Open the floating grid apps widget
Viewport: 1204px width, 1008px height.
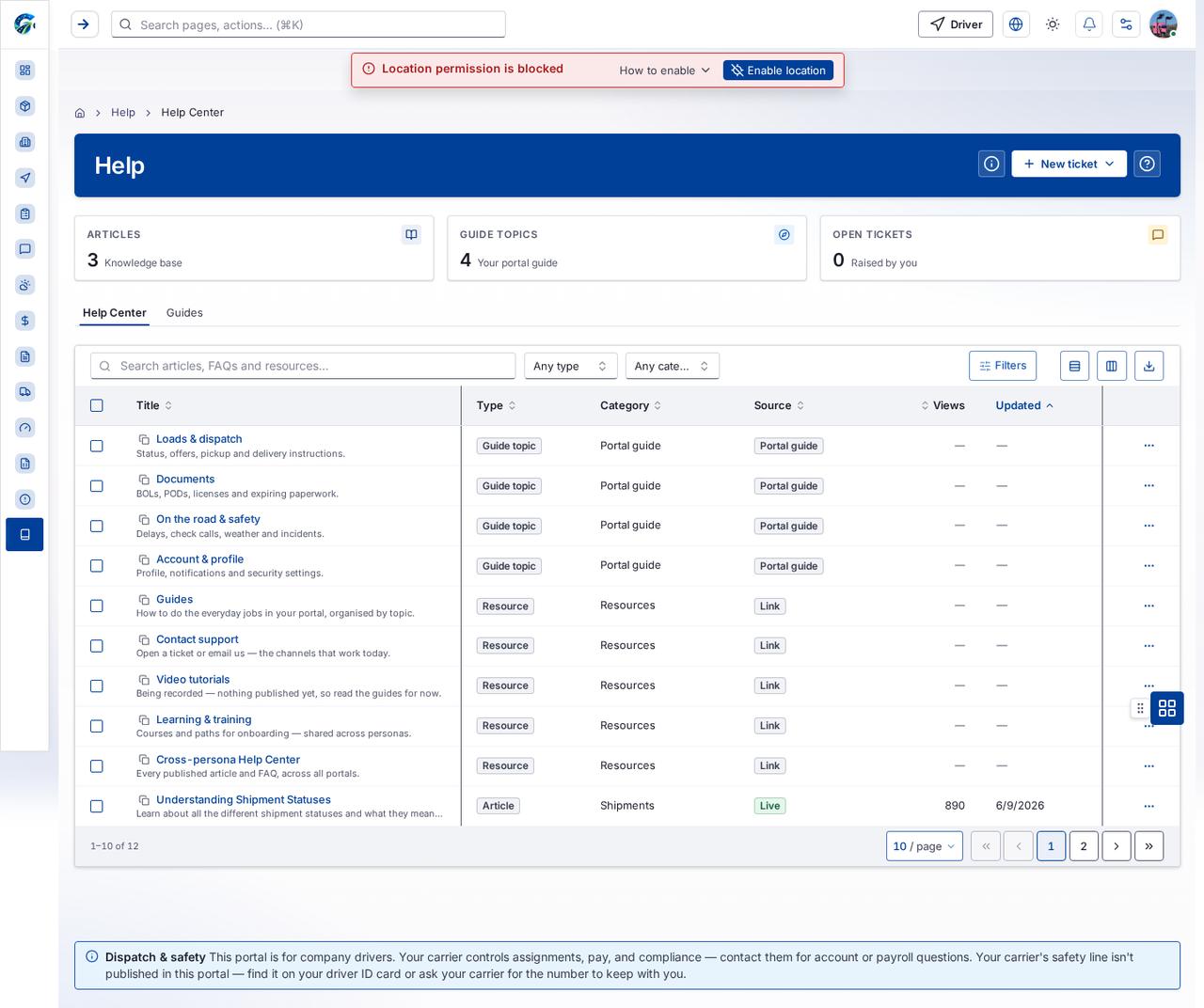tap(1167, 708)
